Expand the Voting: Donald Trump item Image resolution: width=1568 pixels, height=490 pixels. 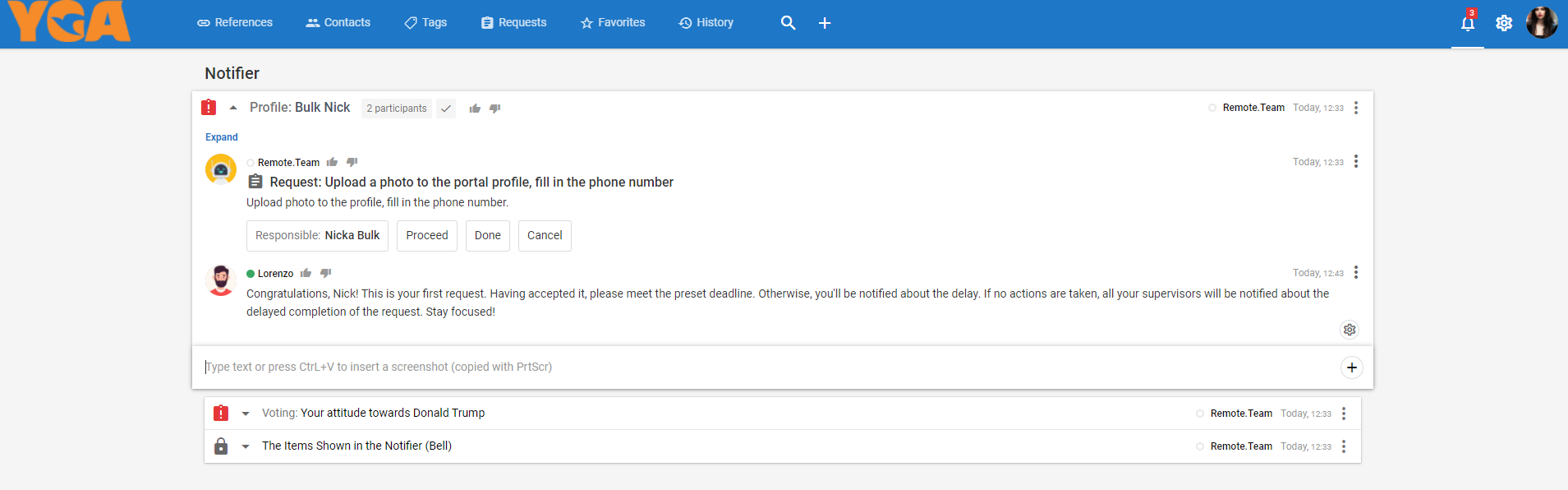click(246, 414)
